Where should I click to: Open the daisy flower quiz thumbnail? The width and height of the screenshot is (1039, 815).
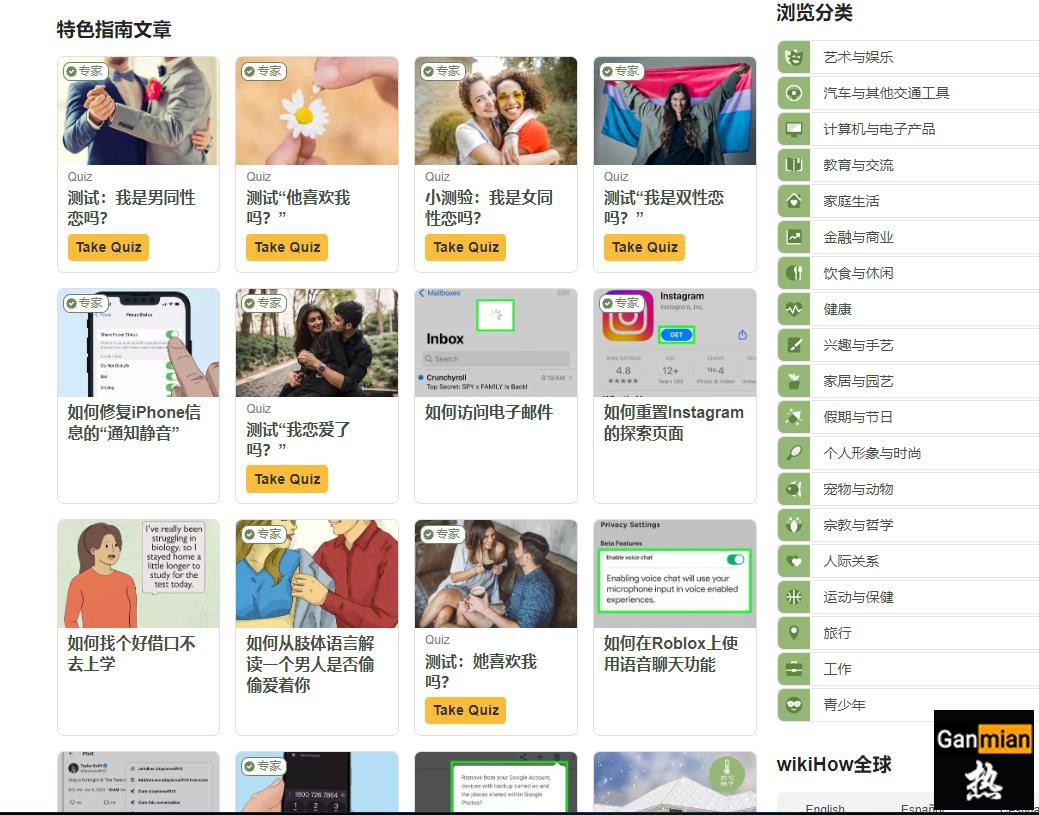(317, 111)
